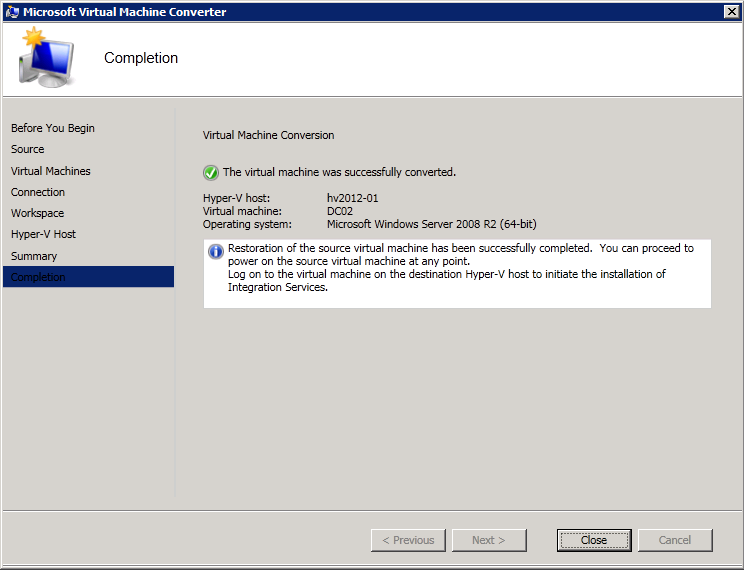The width and height of the screenshot is (744, 571).
Task: Select the Before You Begin step
Action: pyautogui.click(x=53, y=128)
